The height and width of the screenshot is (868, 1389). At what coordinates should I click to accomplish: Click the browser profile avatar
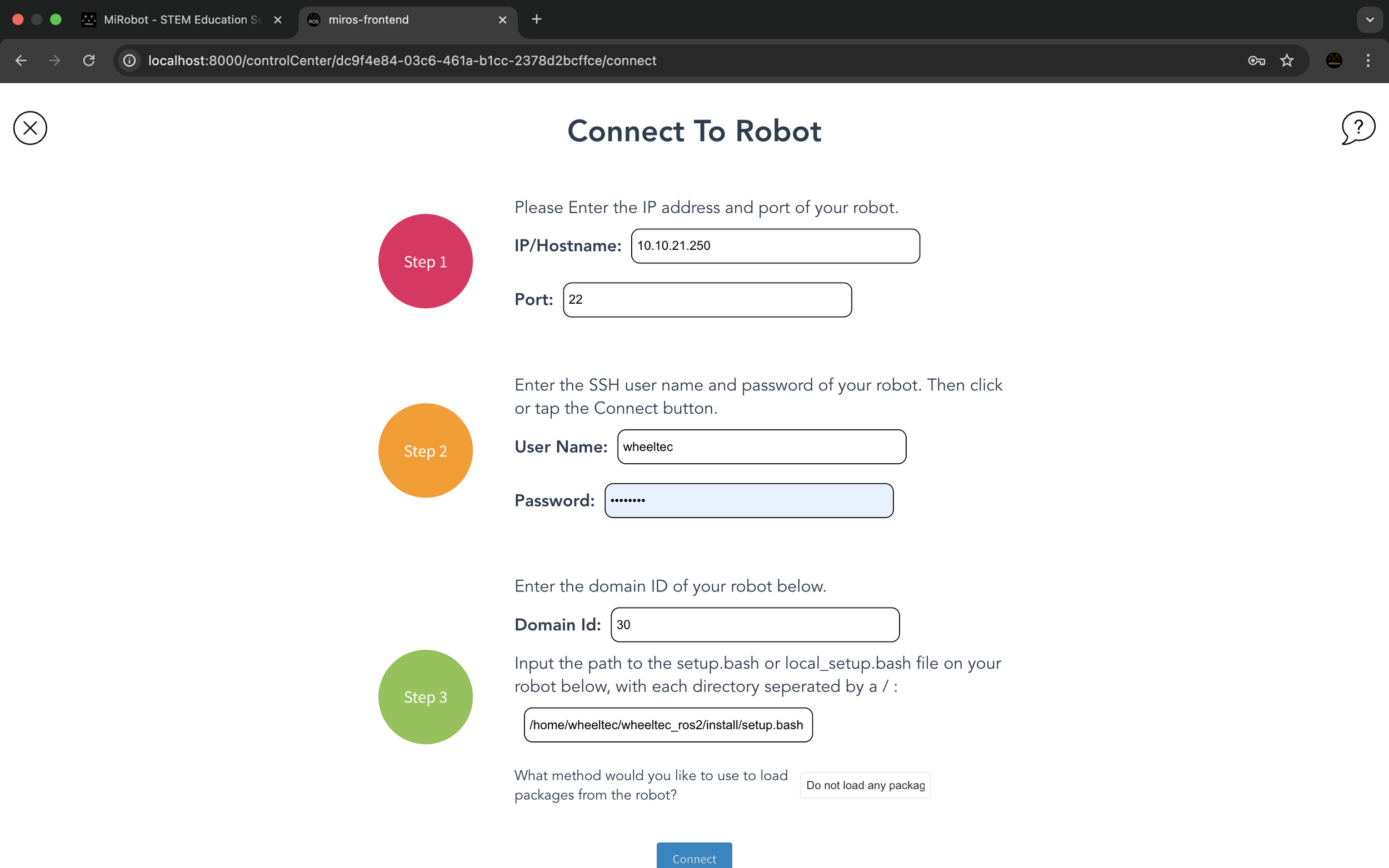coord(1334,61)
